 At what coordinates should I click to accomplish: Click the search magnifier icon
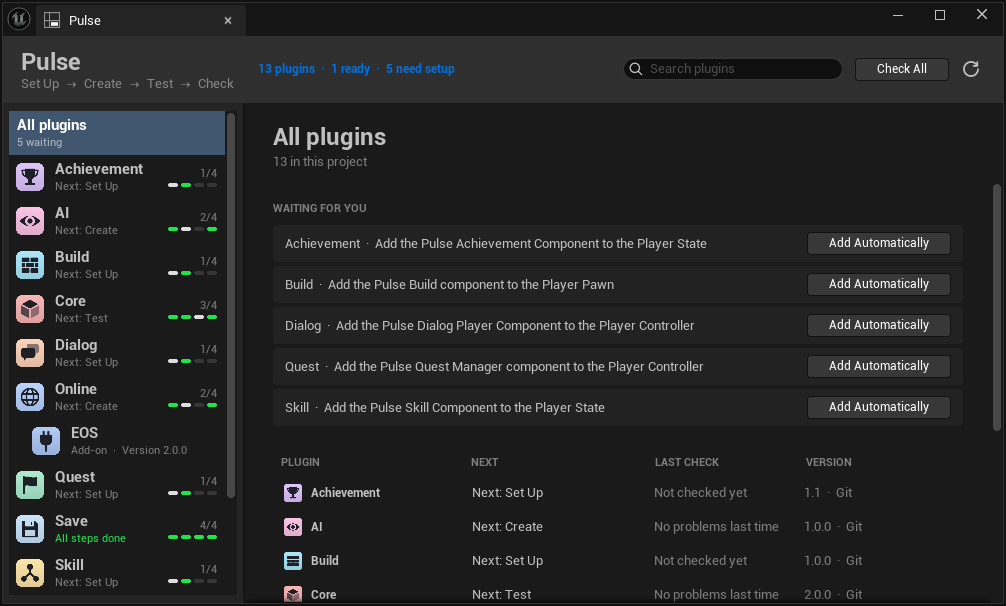pos(636,69)
